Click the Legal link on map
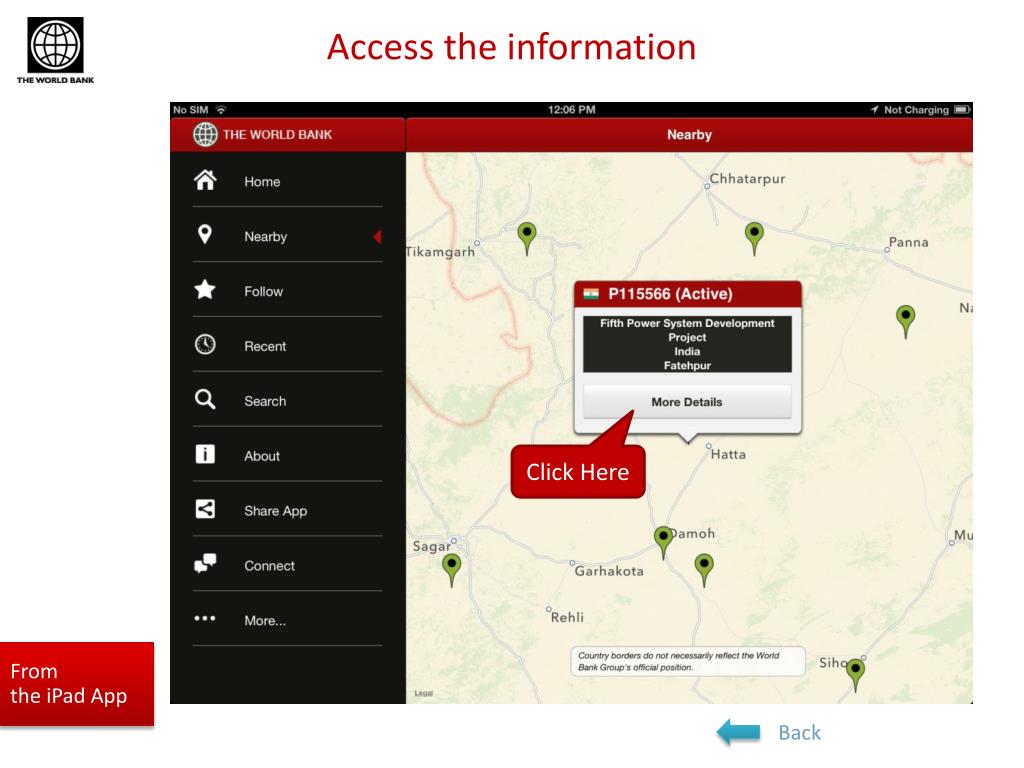Viewport: 1024px width, 768px height. [x=424, y=693]
